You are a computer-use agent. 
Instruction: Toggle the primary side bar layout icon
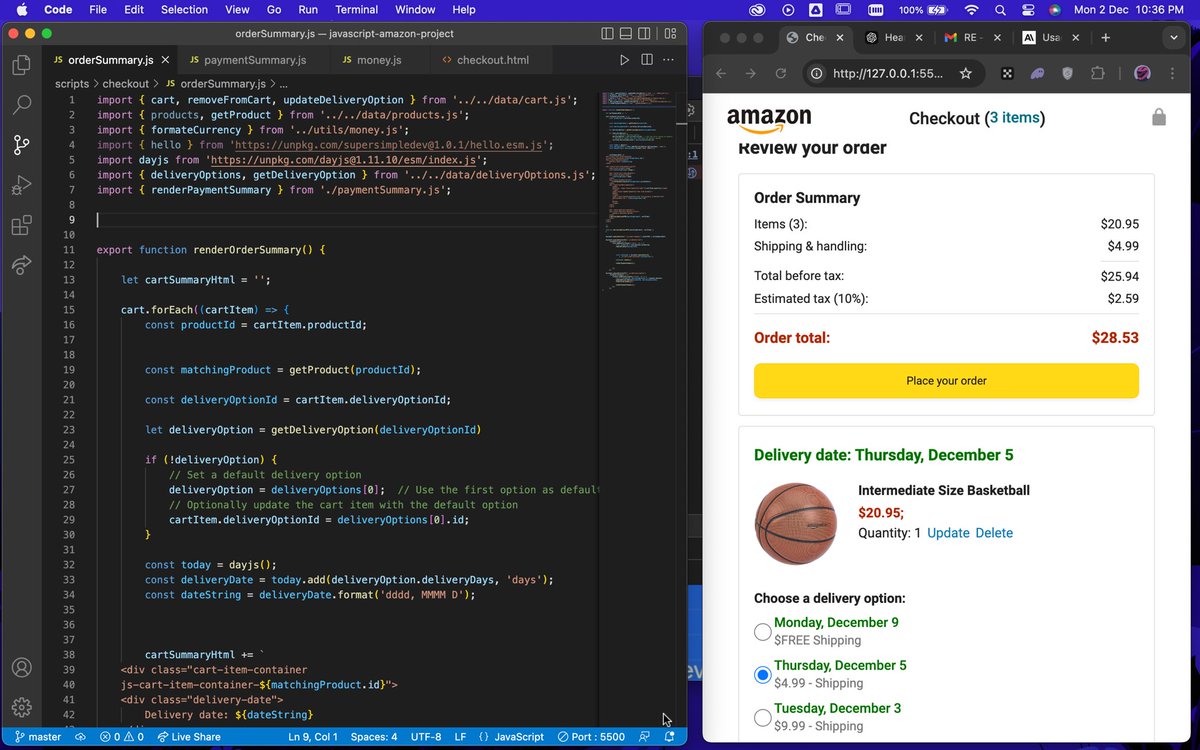tap(607, 33)
